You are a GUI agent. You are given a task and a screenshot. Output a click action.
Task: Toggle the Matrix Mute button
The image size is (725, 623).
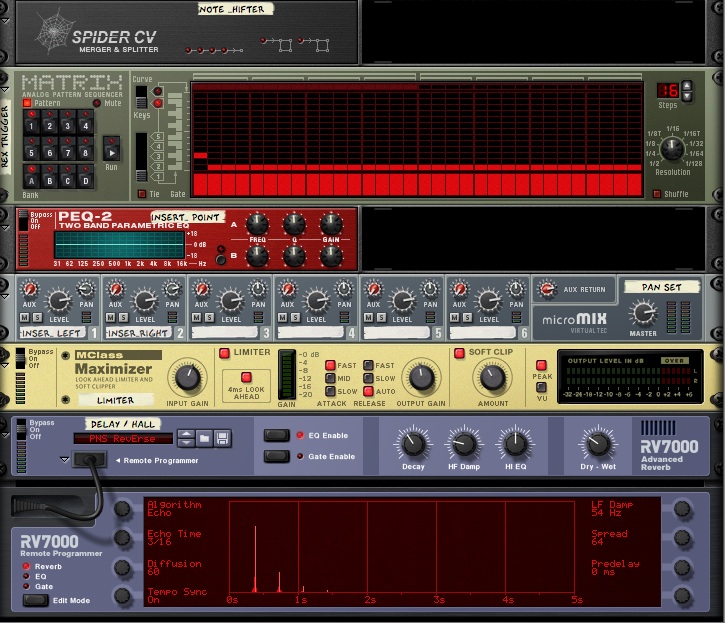(97, 103)
